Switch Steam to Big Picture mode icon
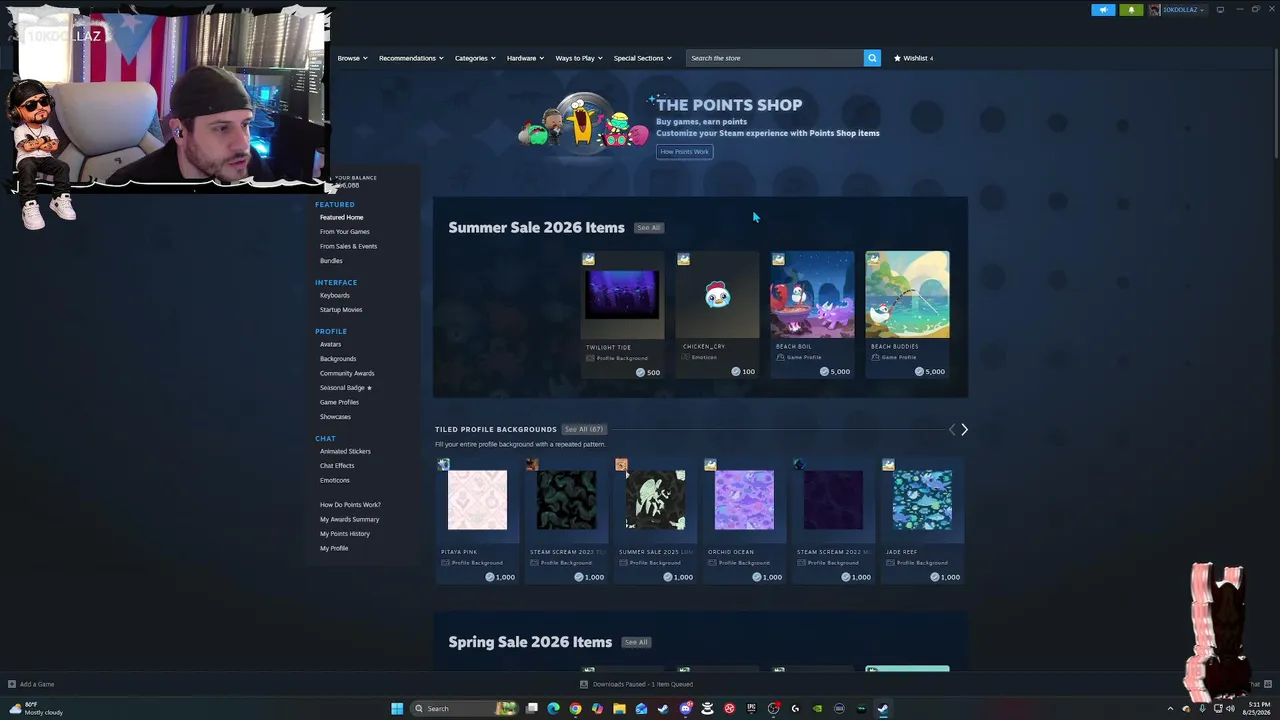This screenshot has height=720, width=1280. 1220,10
